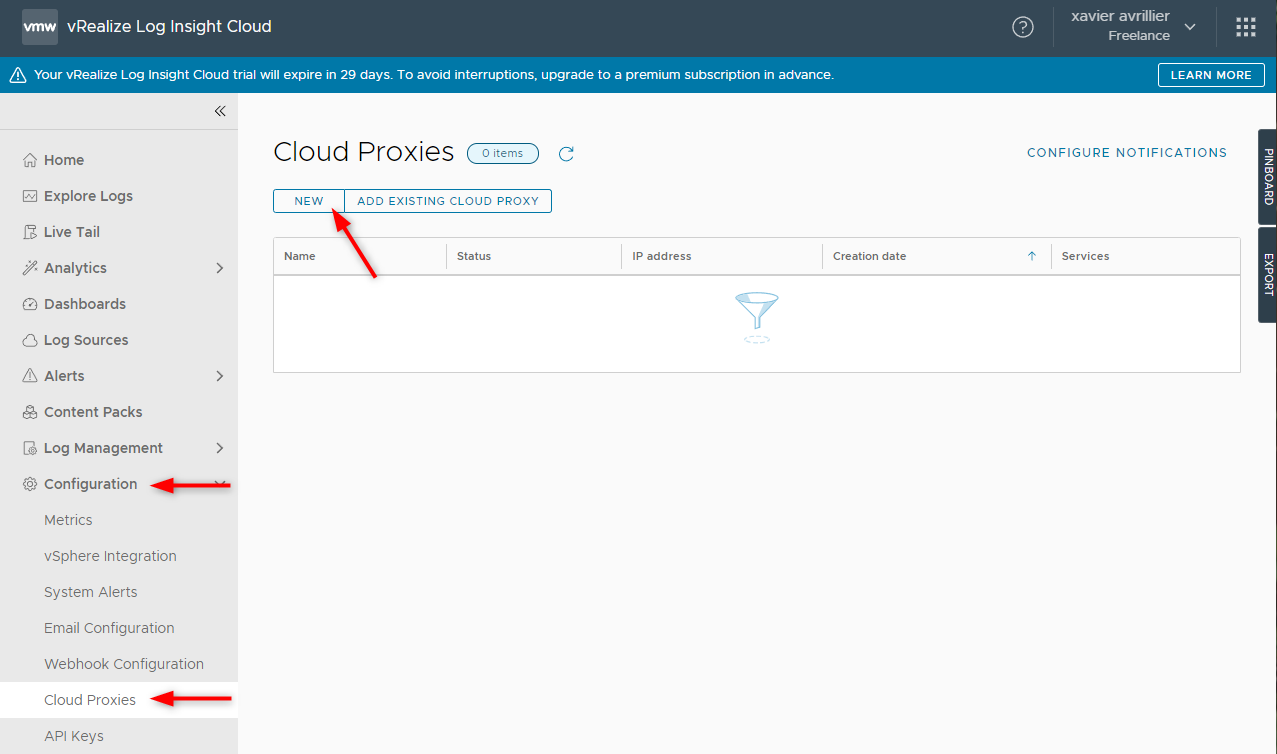Image resolution: width=1277 pixels, height=754 pixels.
Task: Click the Cloud Proxies page heading
Action: click(x=364, y=152)
